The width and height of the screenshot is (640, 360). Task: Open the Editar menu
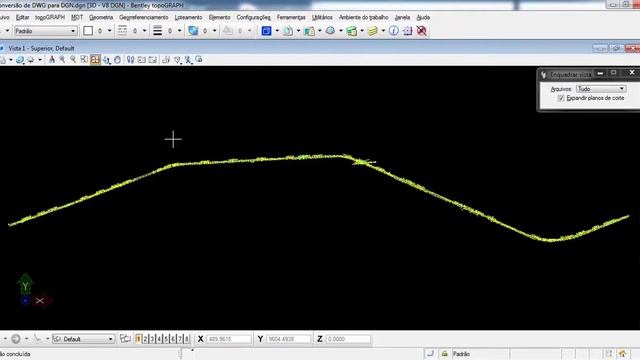[x=22, y=17]
